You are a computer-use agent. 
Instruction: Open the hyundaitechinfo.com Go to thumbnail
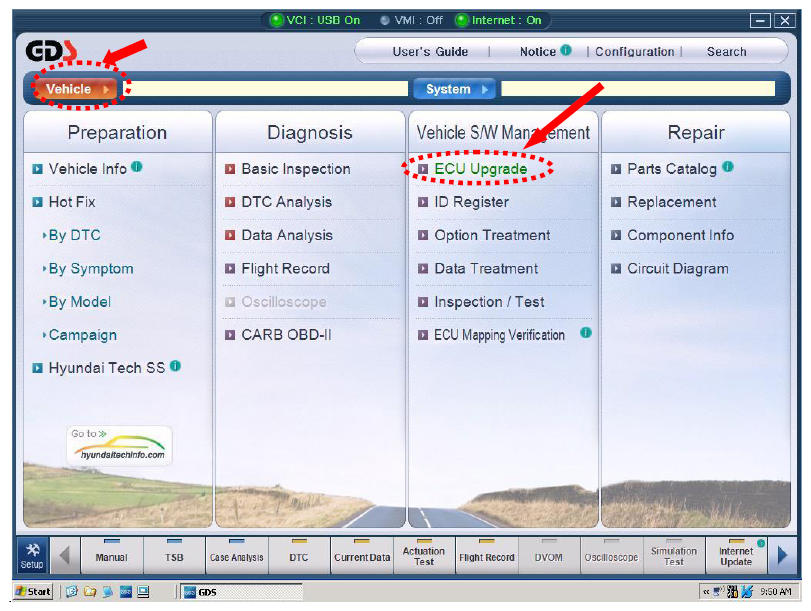pyautogui.click(x=119, y=445)
